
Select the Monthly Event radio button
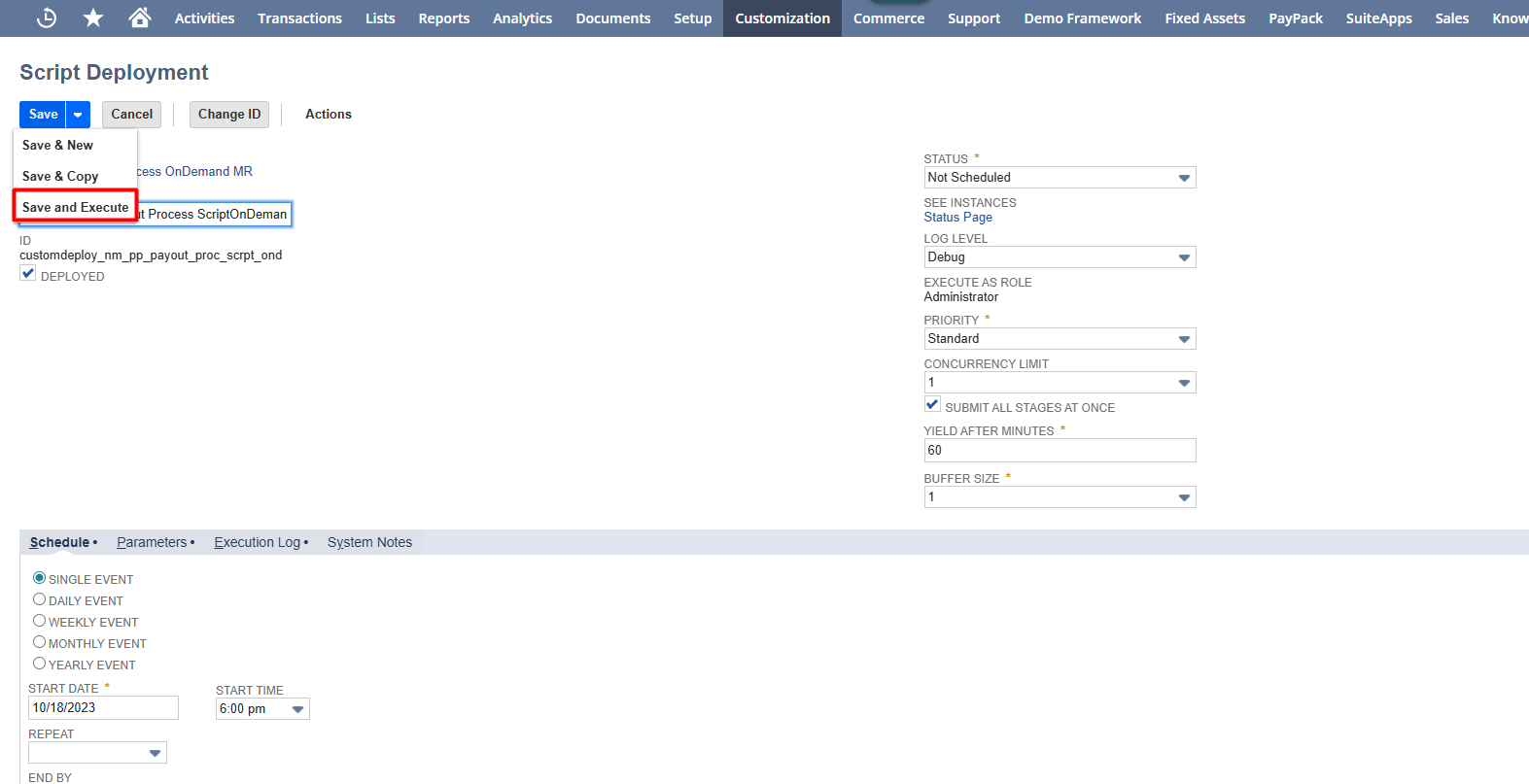click(x=40, y=642)
